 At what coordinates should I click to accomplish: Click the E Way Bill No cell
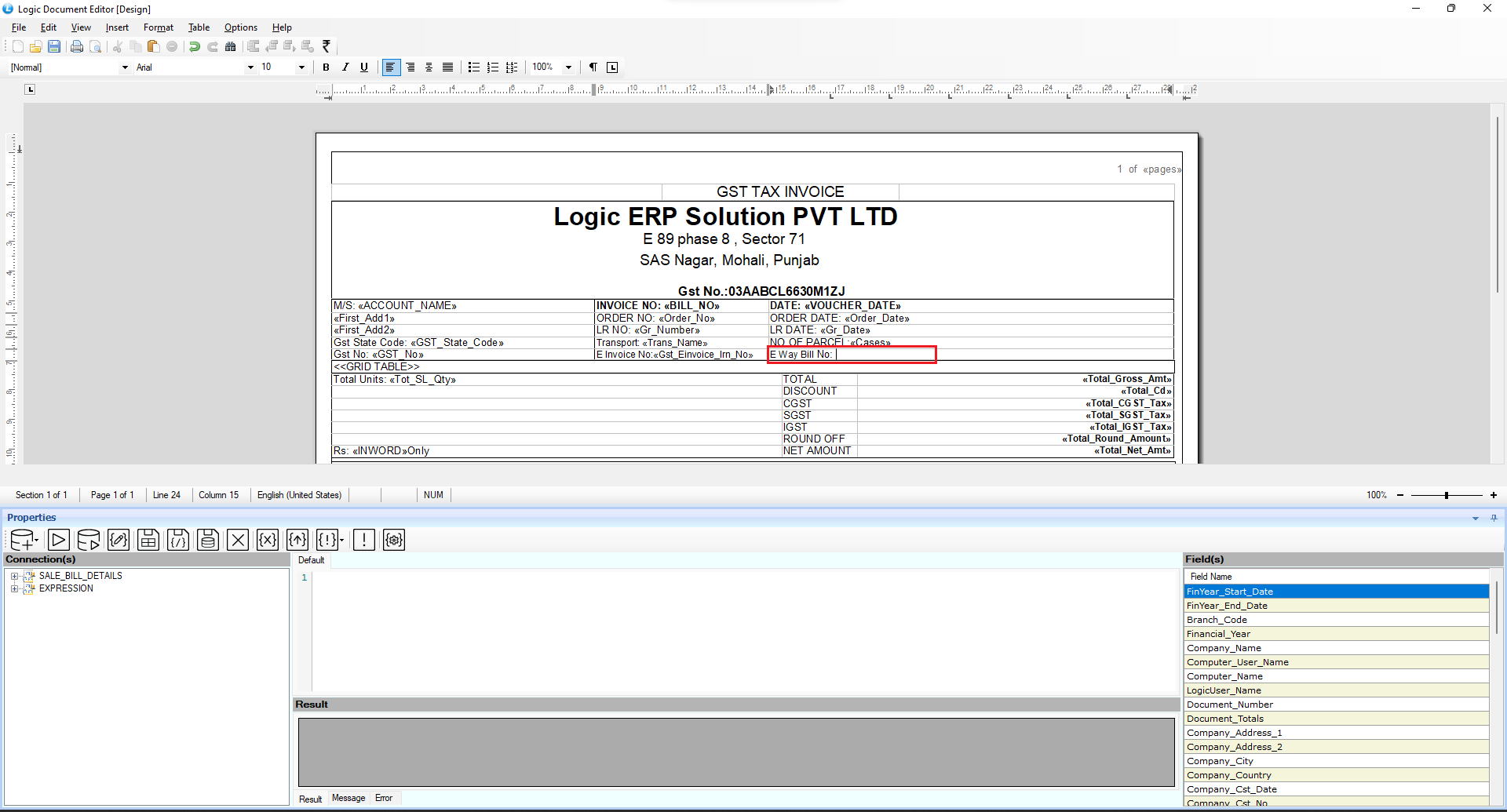852,355
